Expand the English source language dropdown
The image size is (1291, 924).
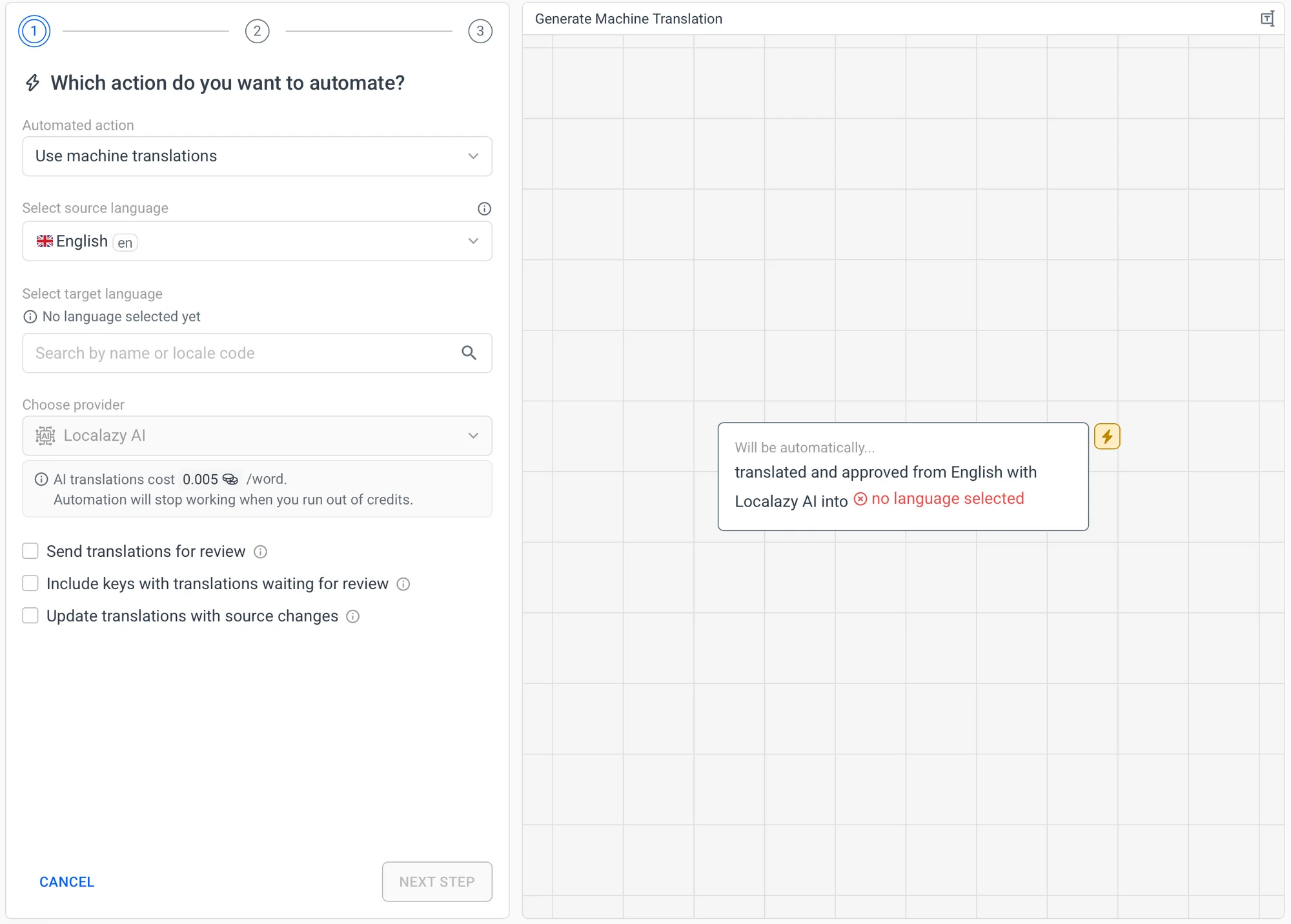(x=257, y=241)
